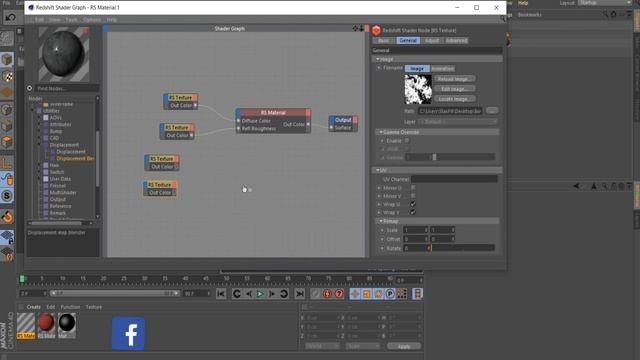Open Function menu in material manager
The height and width of the screenshot is (360, 640).
(x=70, y=307)
